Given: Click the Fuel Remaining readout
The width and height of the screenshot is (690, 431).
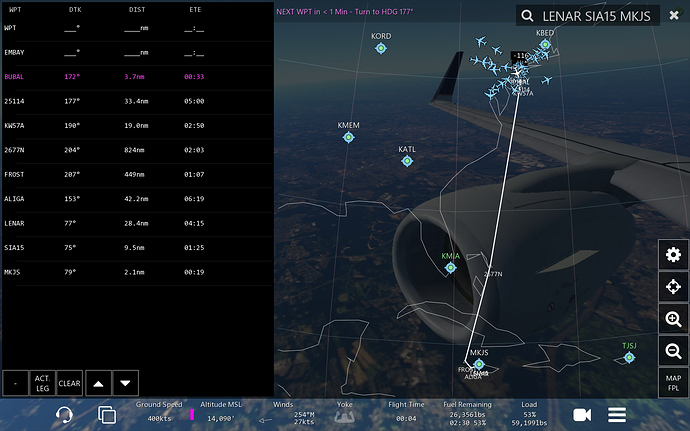Looking at the screenshot, I should (x=467, y=413).
